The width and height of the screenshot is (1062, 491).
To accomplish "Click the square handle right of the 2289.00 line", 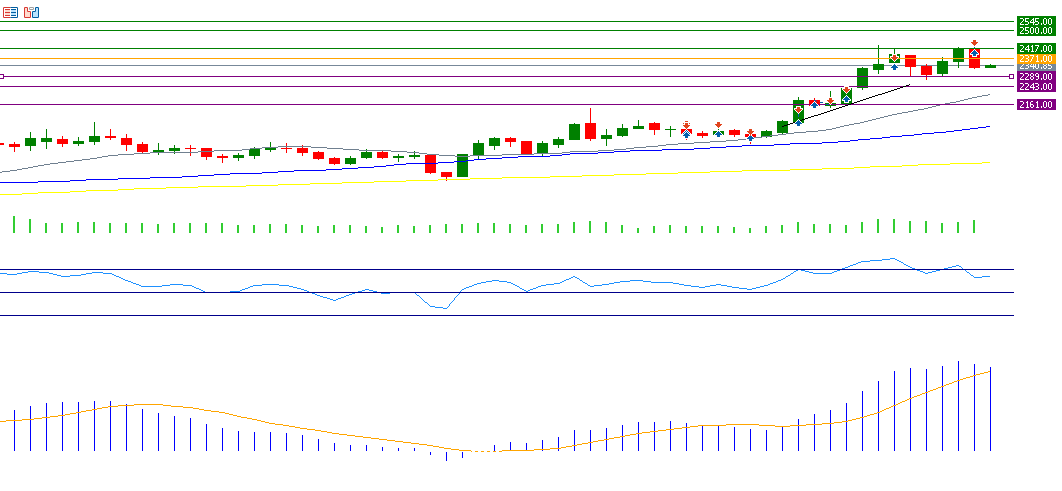I will [x=1011, y=76].
